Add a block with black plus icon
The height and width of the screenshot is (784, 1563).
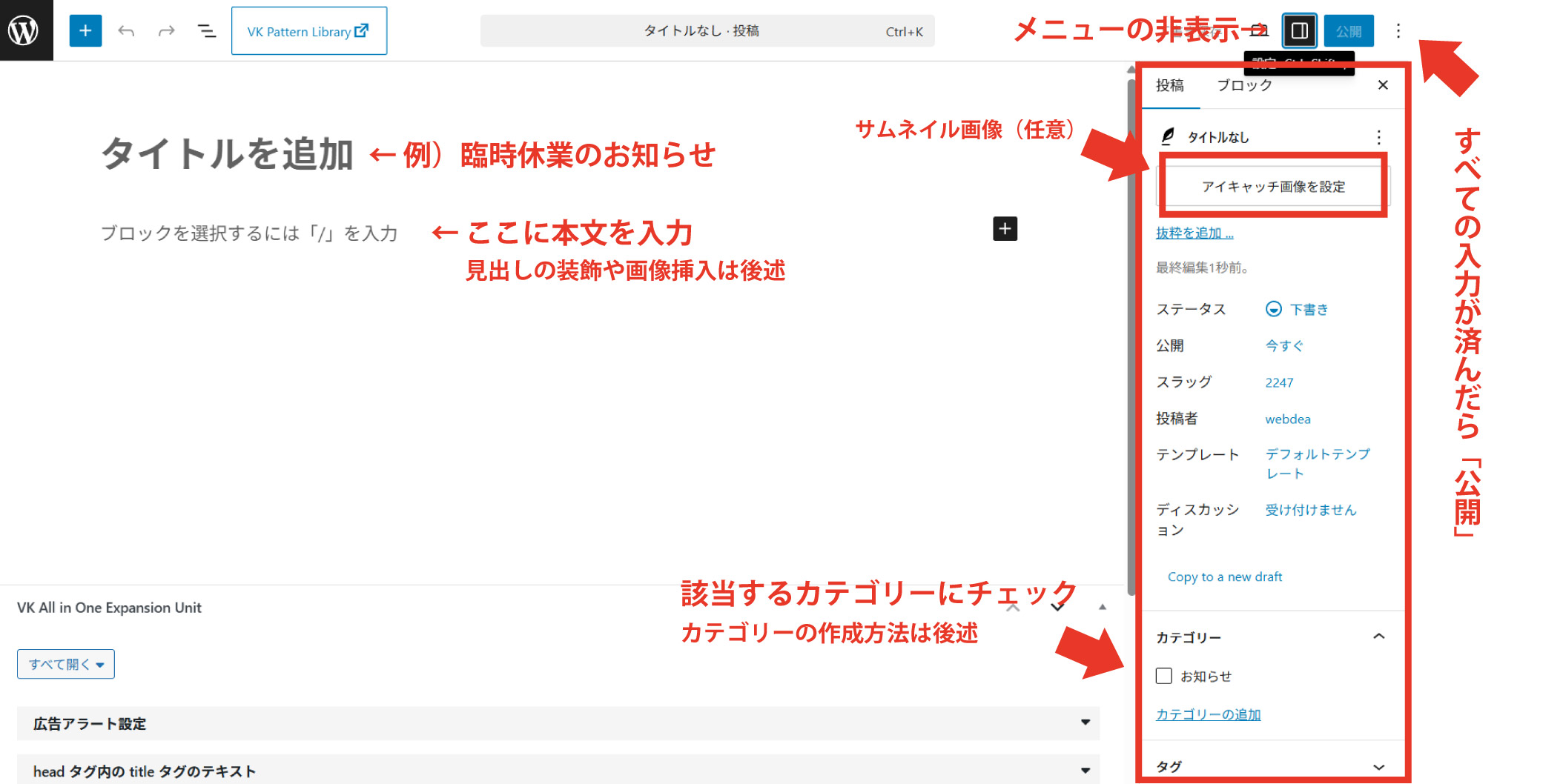(x=1005, y=229)
